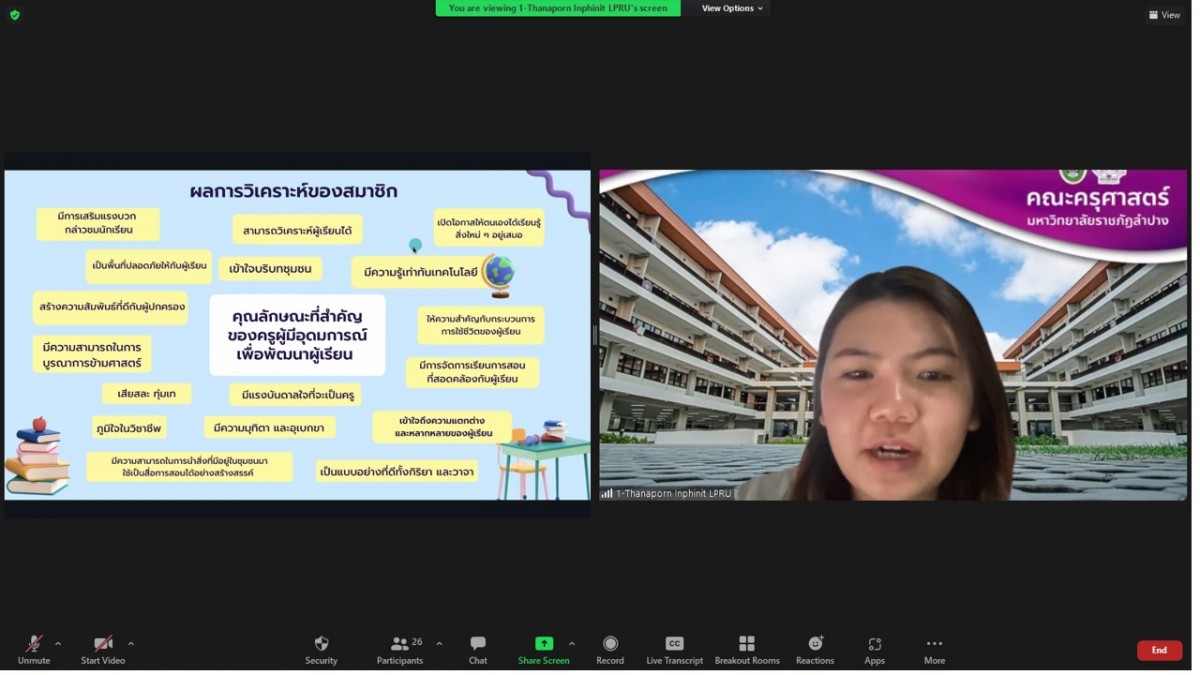Image resolution: width=1200 pixels, height=675 pixels.
Task: Start recording with Record button
Action: [610, 644]
